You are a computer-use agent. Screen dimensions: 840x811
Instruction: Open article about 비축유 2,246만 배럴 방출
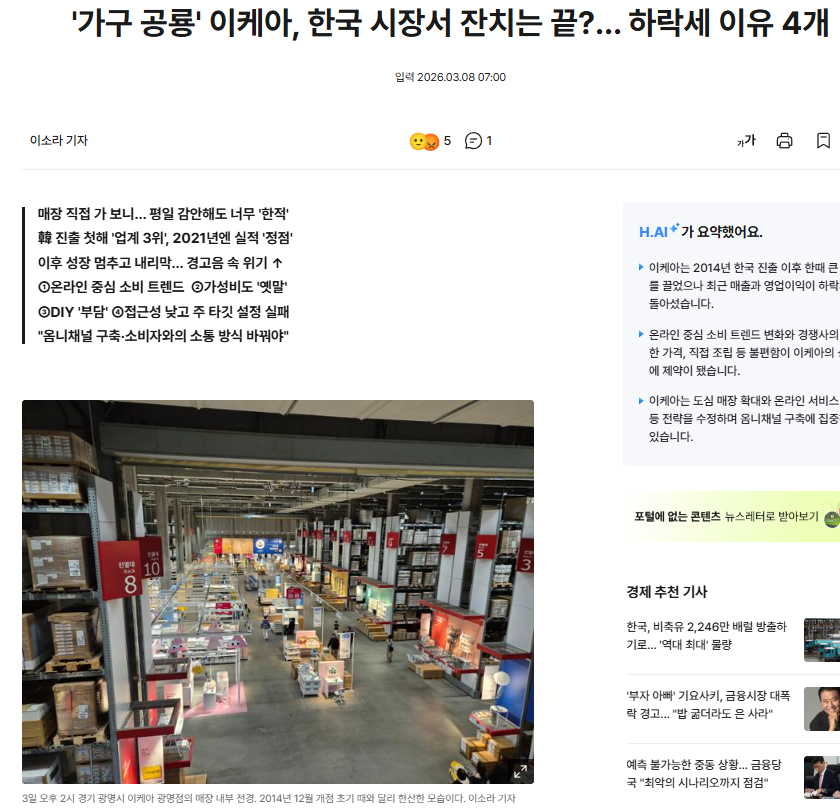tap(706, 635)
